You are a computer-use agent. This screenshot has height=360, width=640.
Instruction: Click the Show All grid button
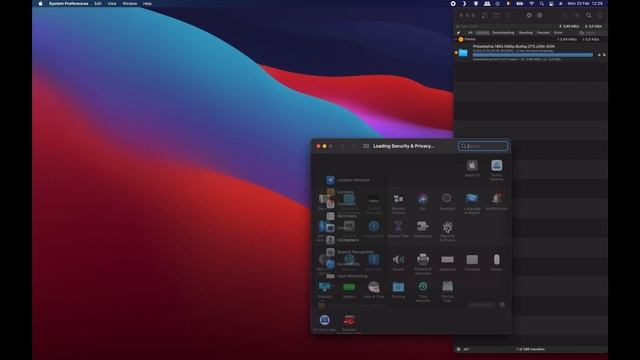pos(366,146)
